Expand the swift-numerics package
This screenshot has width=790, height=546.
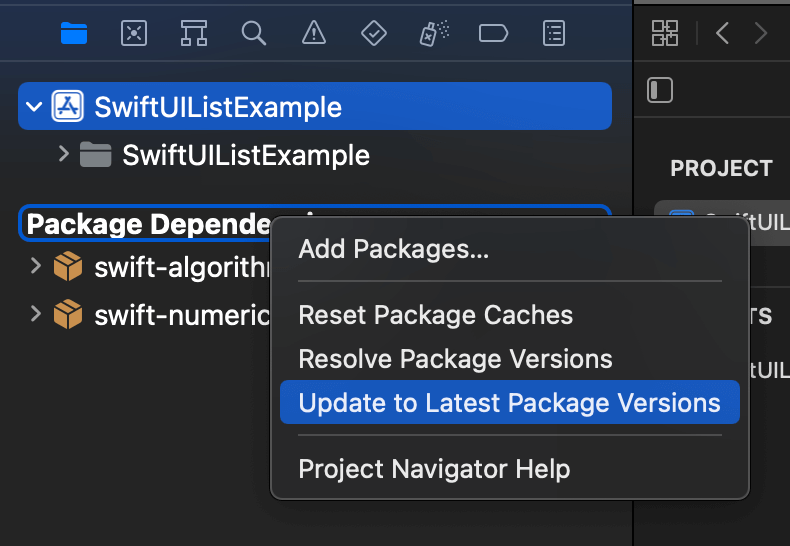tap(36, 315)
